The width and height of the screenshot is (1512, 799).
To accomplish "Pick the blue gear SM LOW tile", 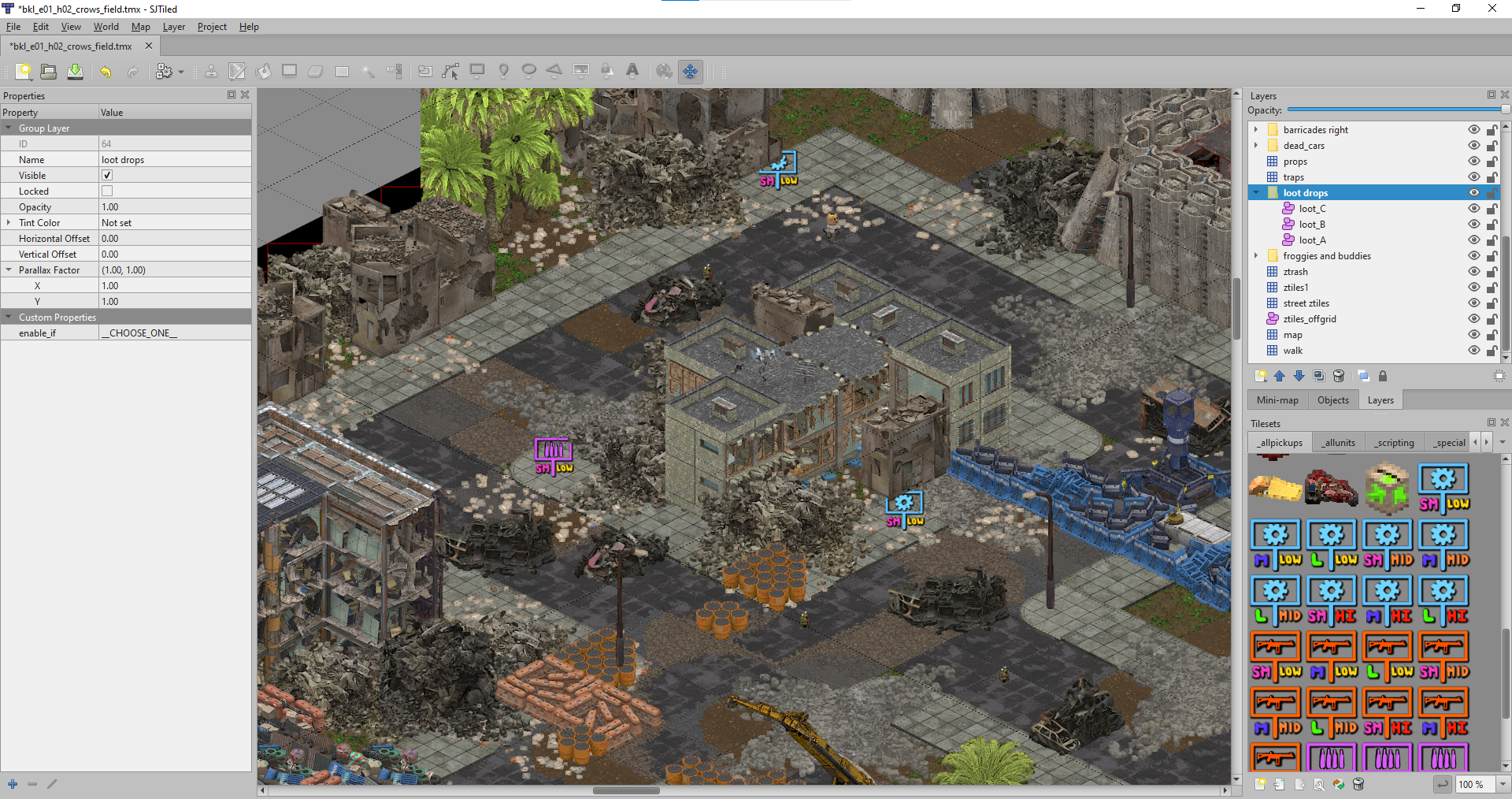I will (x=1443, y=489).
